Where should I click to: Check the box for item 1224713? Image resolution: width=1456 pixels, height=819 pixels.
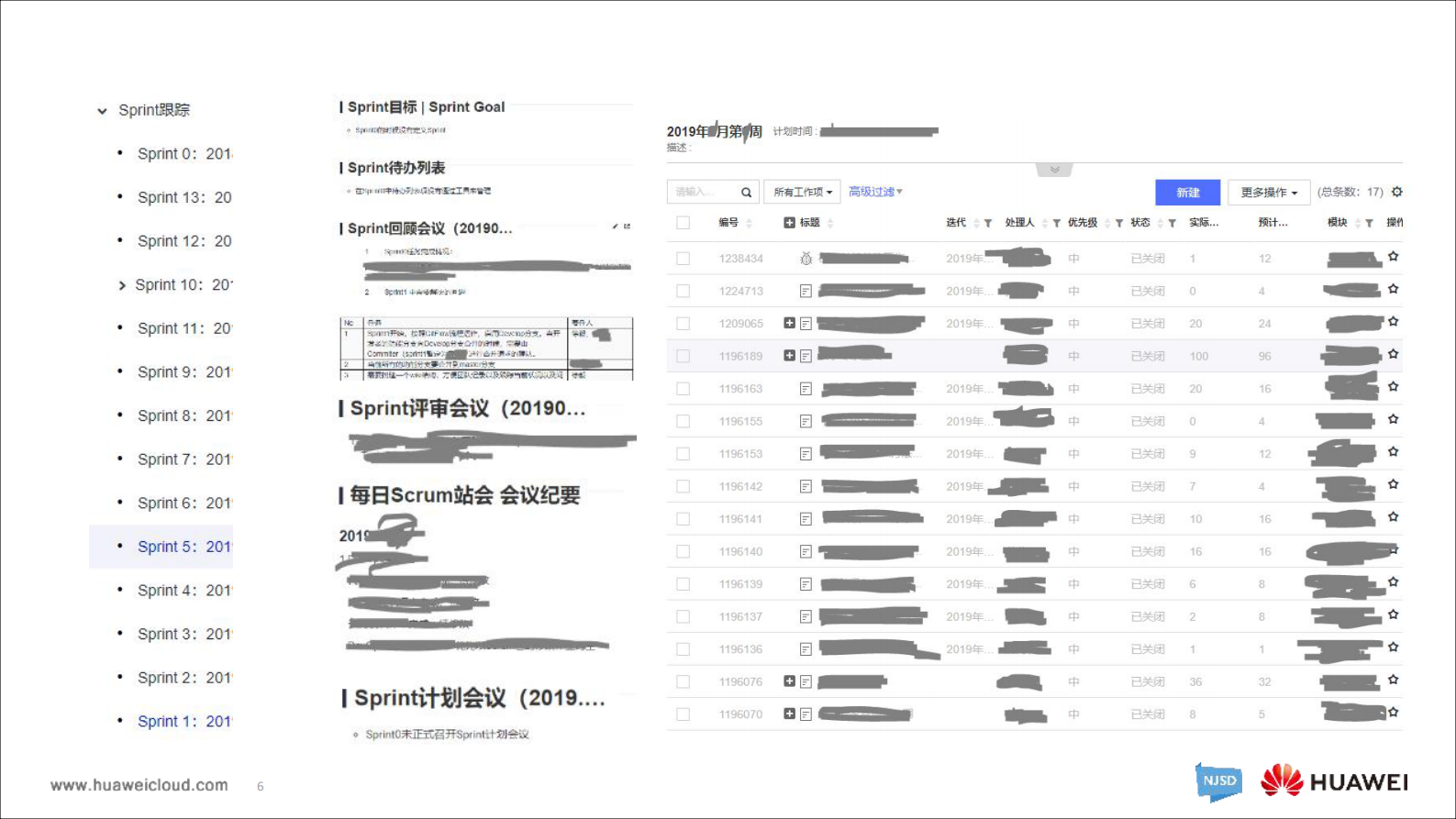pos(683,291)
